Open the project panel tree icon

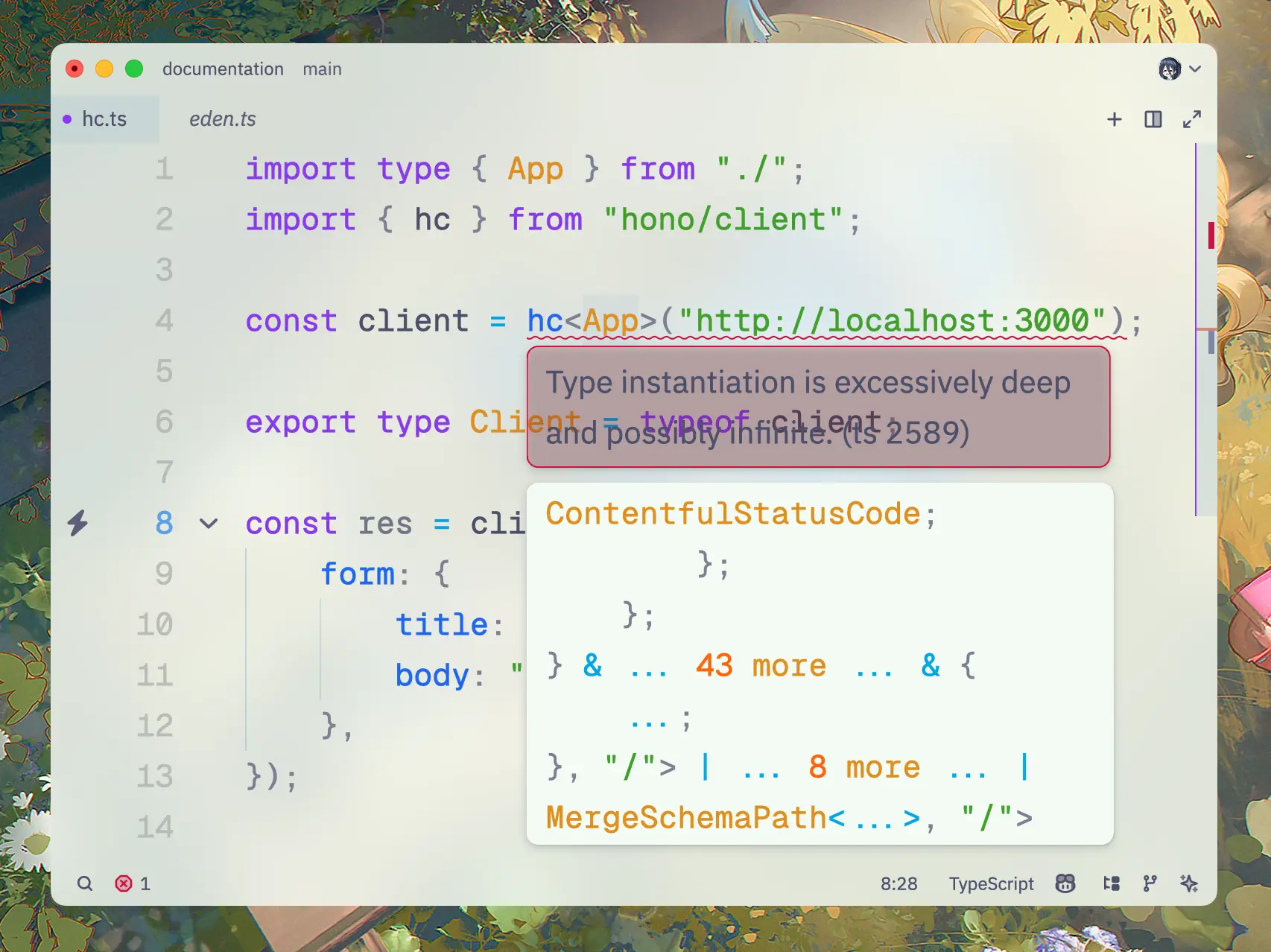click(1112, 883)
